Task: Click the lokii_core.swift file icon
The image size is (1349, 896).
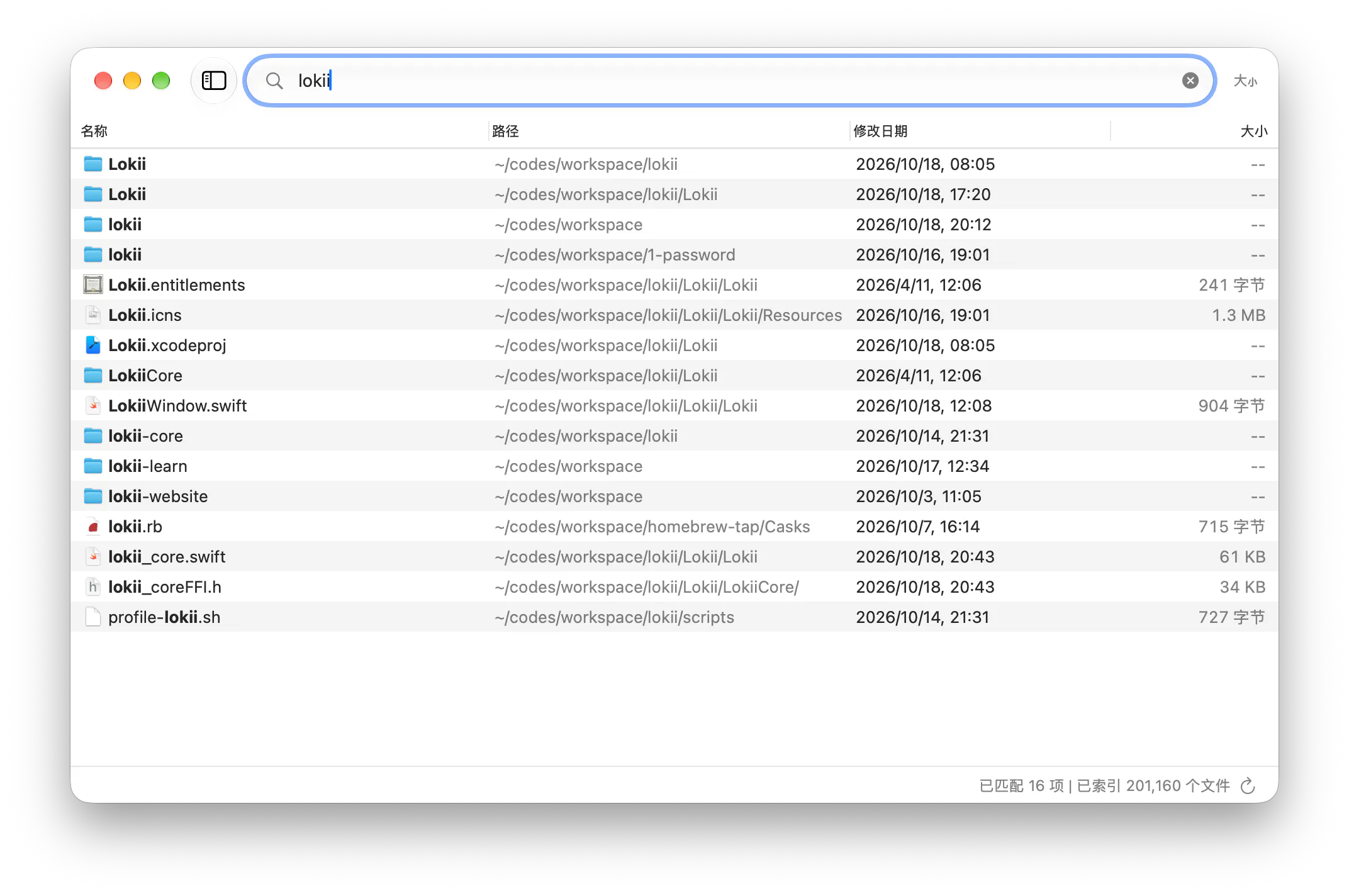Action: (x=93, y=557)
